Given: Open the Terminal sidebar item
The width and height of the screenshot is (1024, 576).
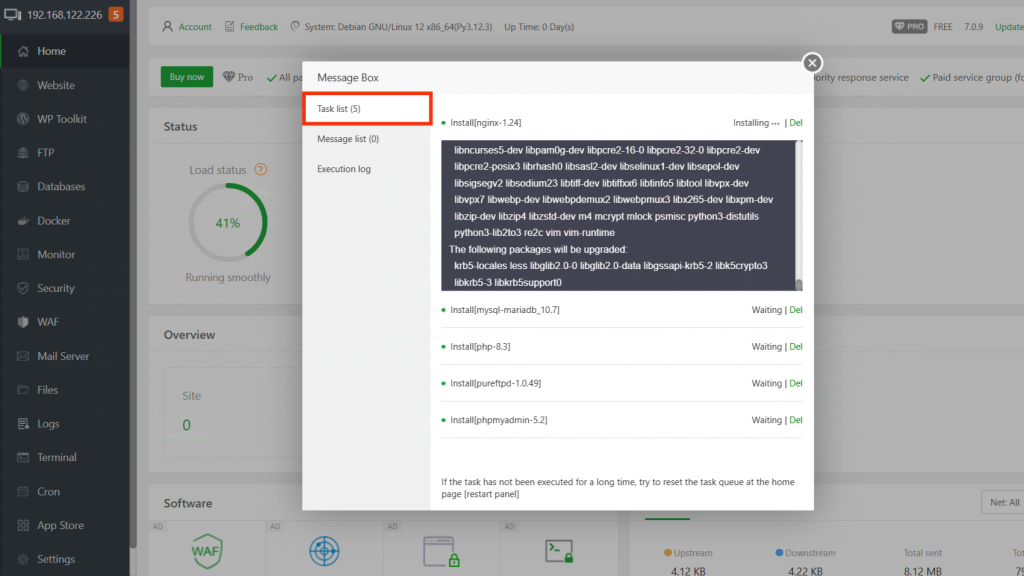Looking at the screenshot, I should [x=56, y=457].
